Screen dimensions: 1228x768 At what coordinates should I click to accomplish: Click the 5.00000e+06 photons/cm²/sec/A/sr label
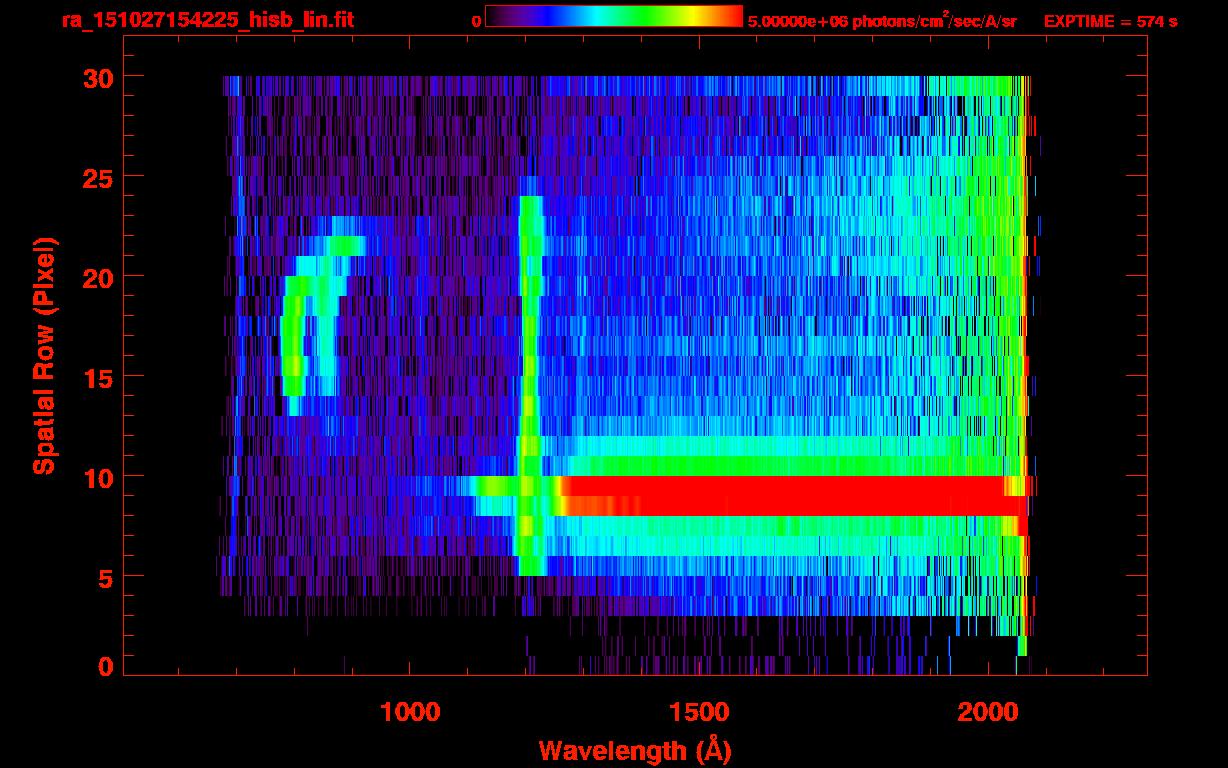[881, 20]
